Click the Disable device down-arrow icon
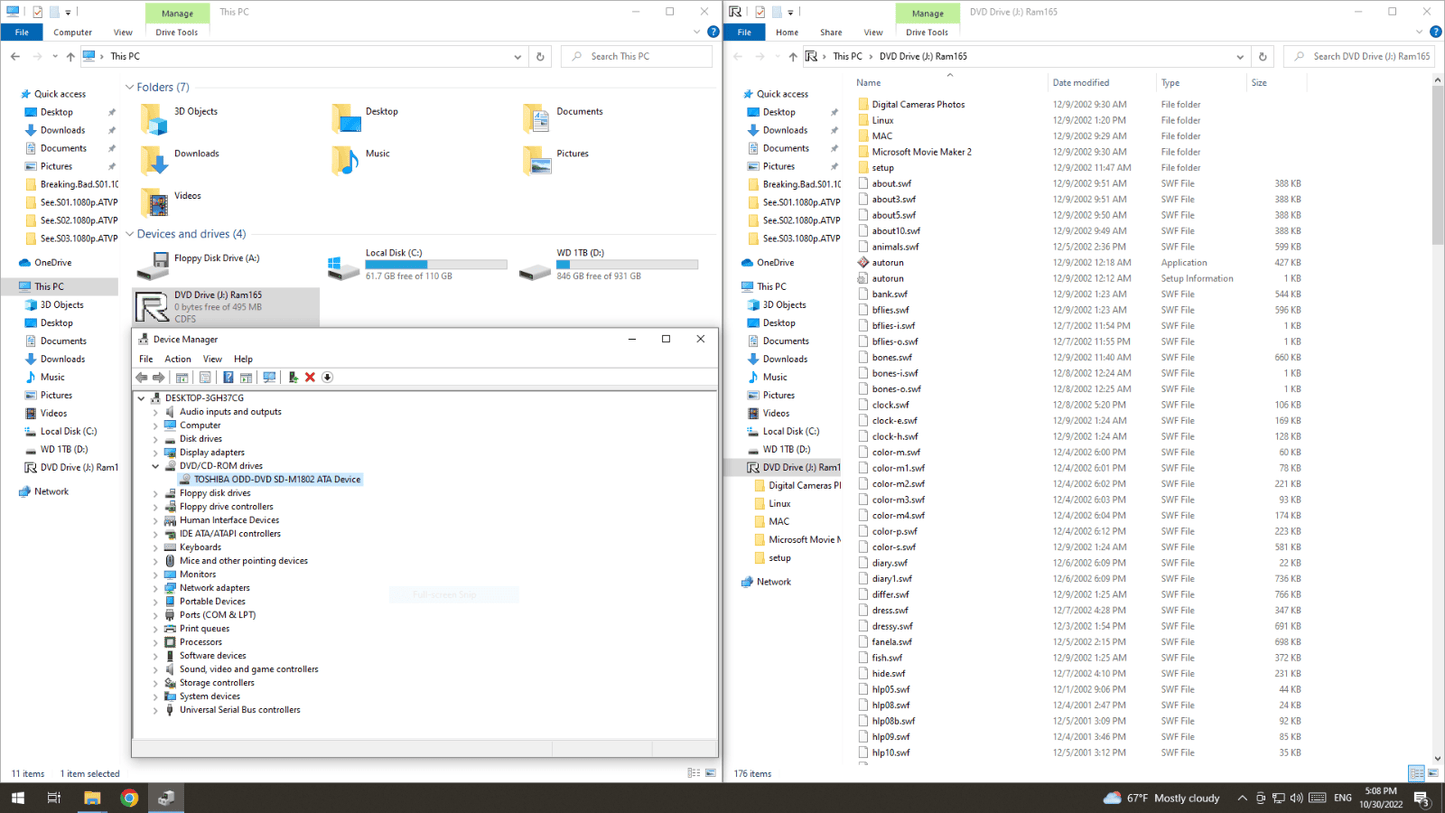Image resolution: width=1445 pixels, height=813 pixels. tap(327, 377)
